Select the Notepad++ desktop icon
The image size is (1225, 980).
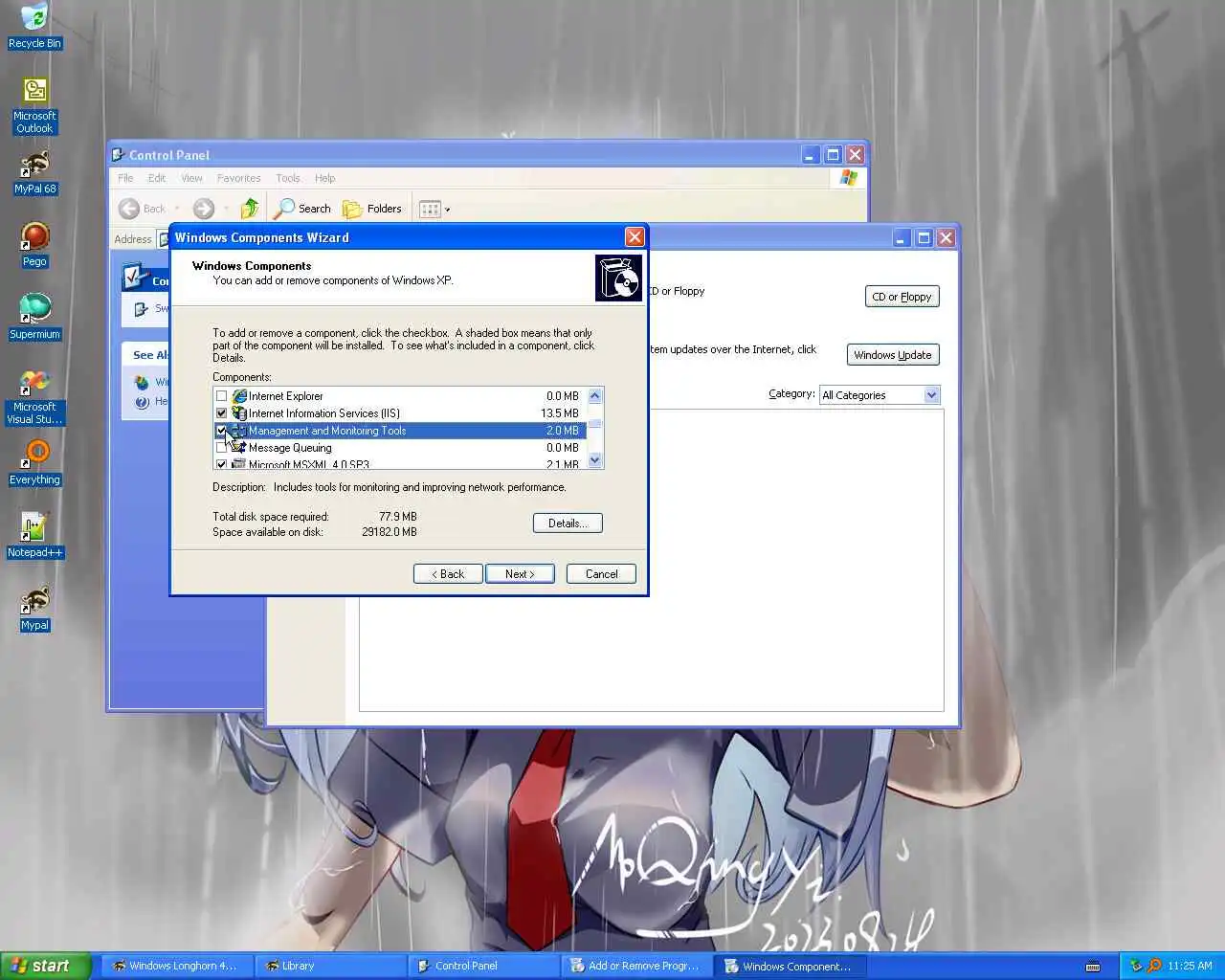tap(34, 536)
